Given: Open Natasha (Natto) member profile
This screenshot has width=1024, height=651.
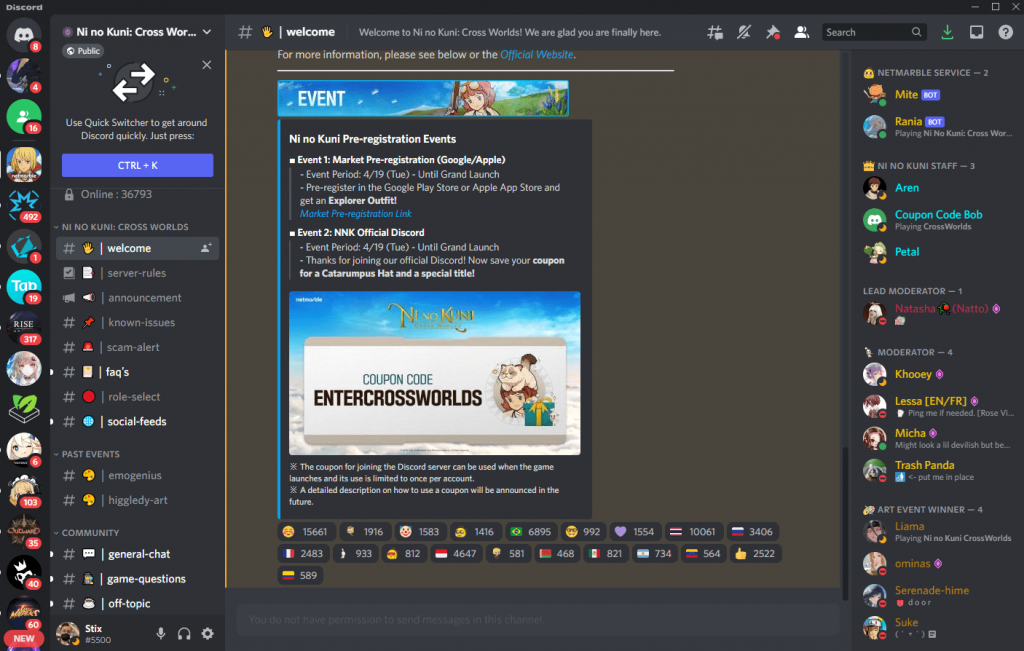Looking at the screenshot, I should coord(937,313).
